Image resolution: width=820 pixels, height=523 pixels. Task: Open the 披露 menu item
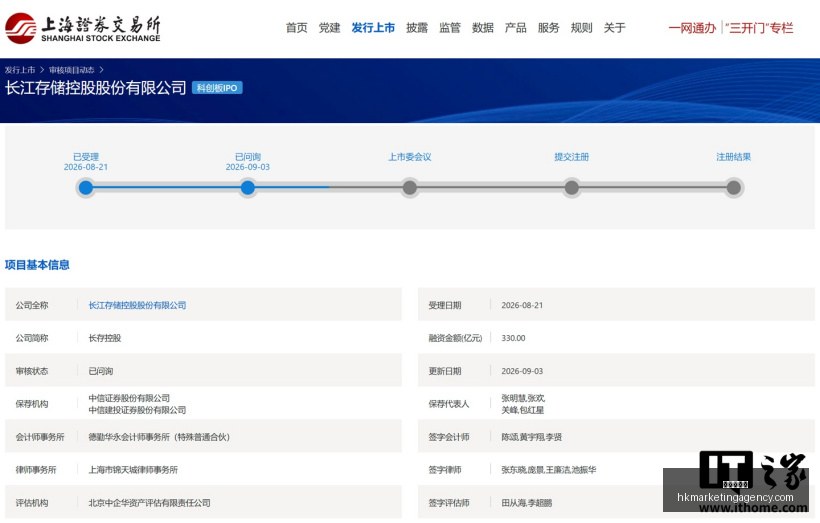(417, 28)
